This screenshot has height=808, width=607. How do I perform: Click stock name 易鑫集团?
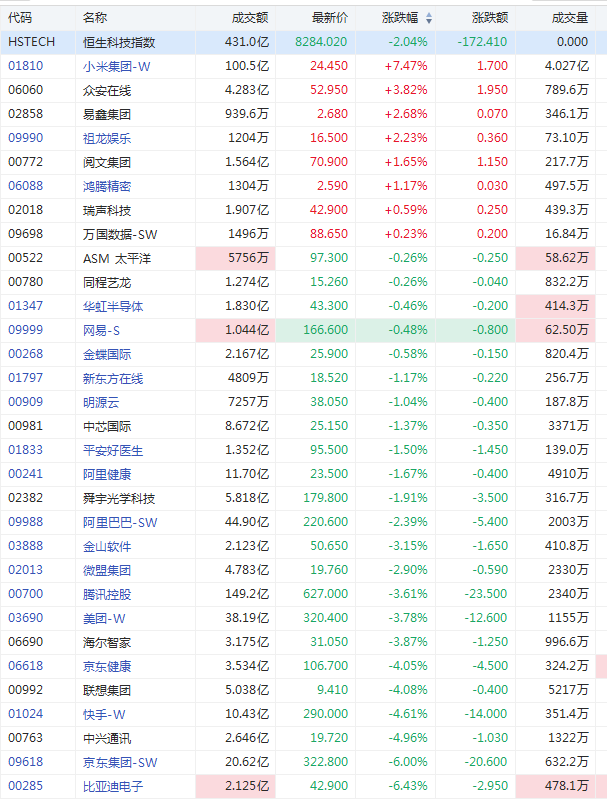(107, 114)
